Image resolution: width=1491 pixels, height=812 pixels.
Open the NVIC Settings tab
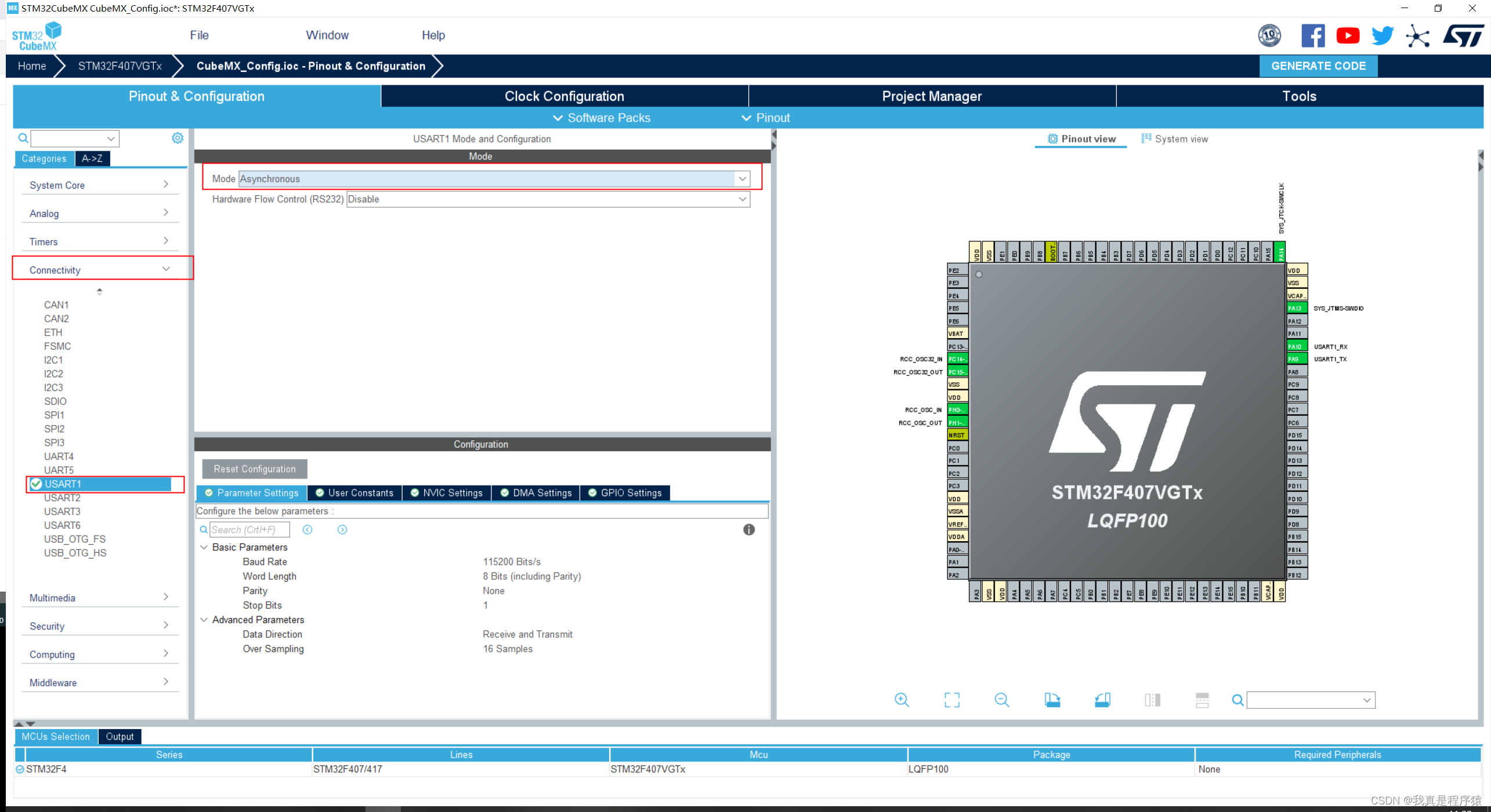pyautogui.click(x=446, y=493)
